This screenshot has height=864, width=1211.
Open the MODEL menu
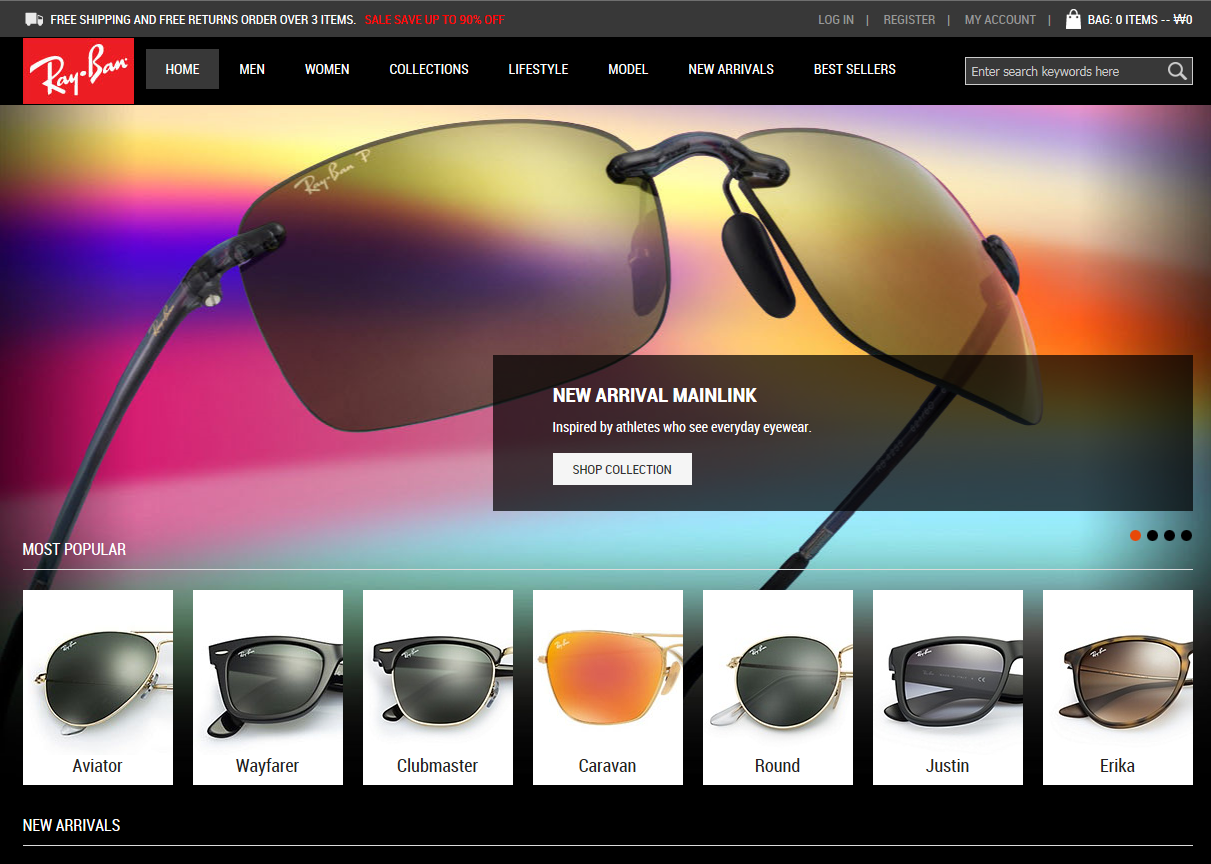point(628,69)
